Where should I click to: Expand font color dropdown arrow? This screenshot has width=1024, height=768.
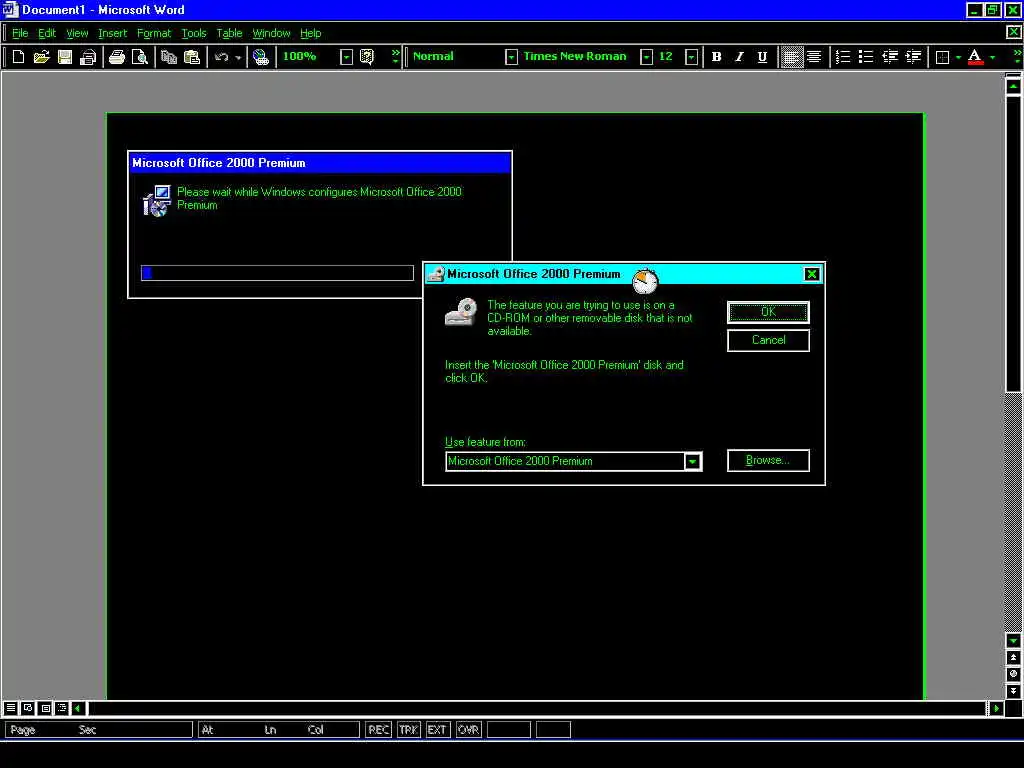(993, 57)
